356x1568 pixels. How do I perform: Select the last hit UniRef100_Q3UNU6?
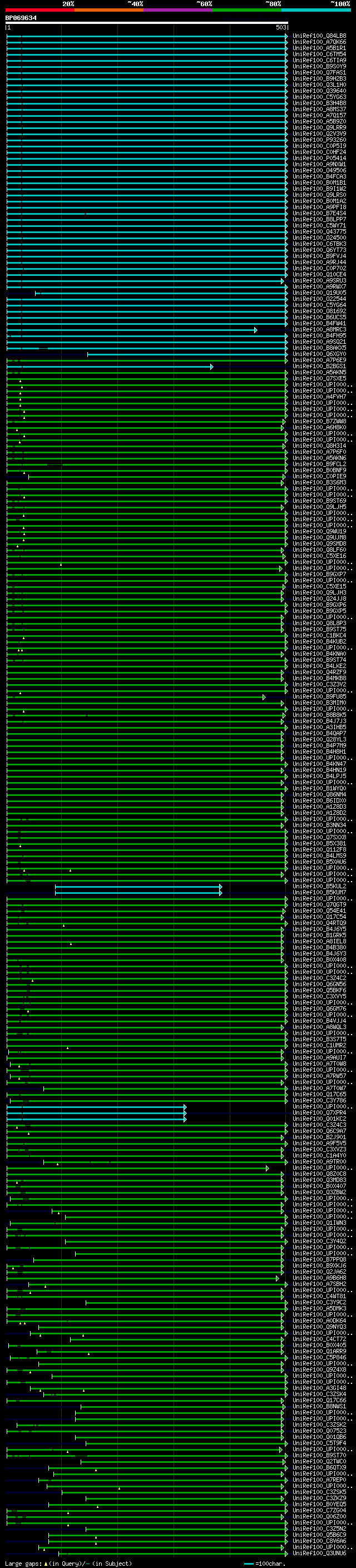coord(319,1554)
